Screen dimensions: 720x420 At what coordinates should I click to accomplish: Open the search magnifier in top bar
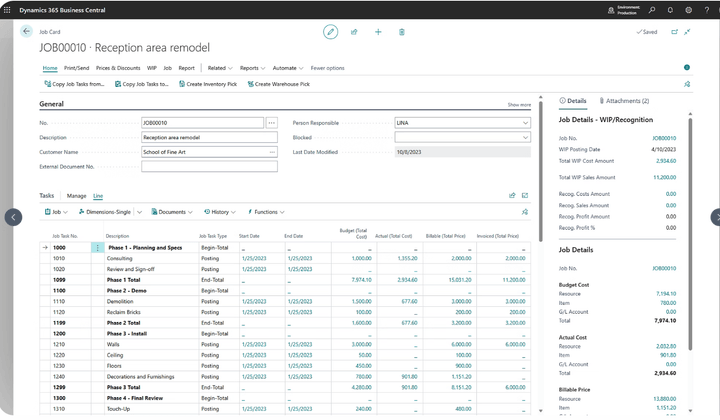(x=653, y=10)
